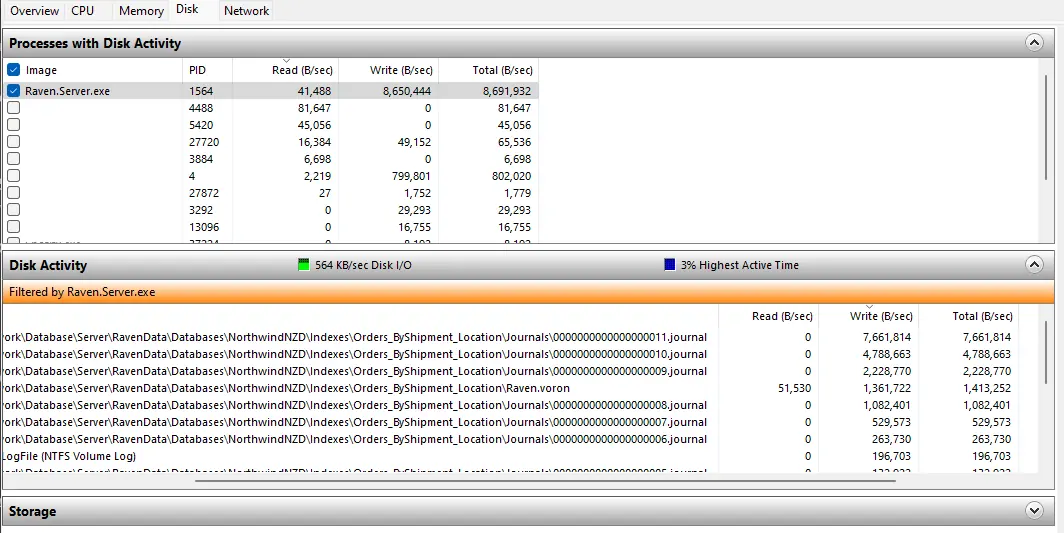Select the LogFile (NTFS Volume Log) row

pos(510,456)
